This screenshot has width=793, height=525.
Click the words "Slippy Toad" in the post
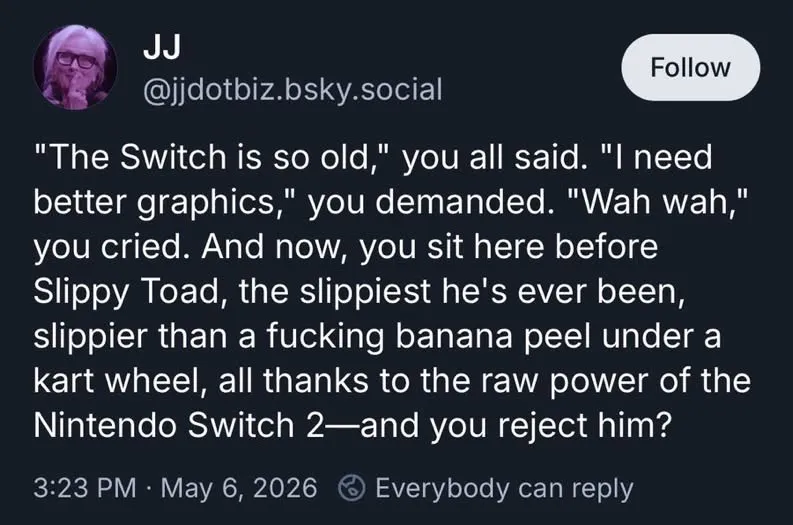pyautogui.click(x=126, y=292)
